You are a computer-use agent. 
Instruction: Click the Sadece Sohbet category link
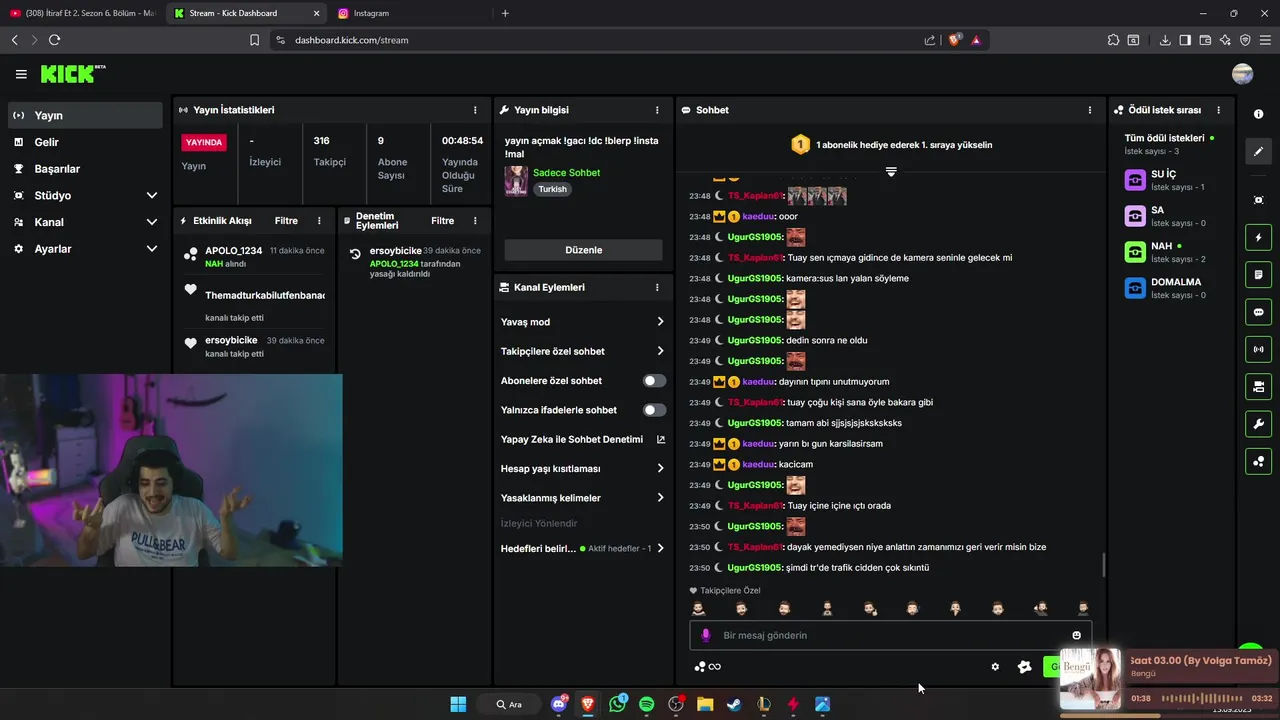[566, 173]
